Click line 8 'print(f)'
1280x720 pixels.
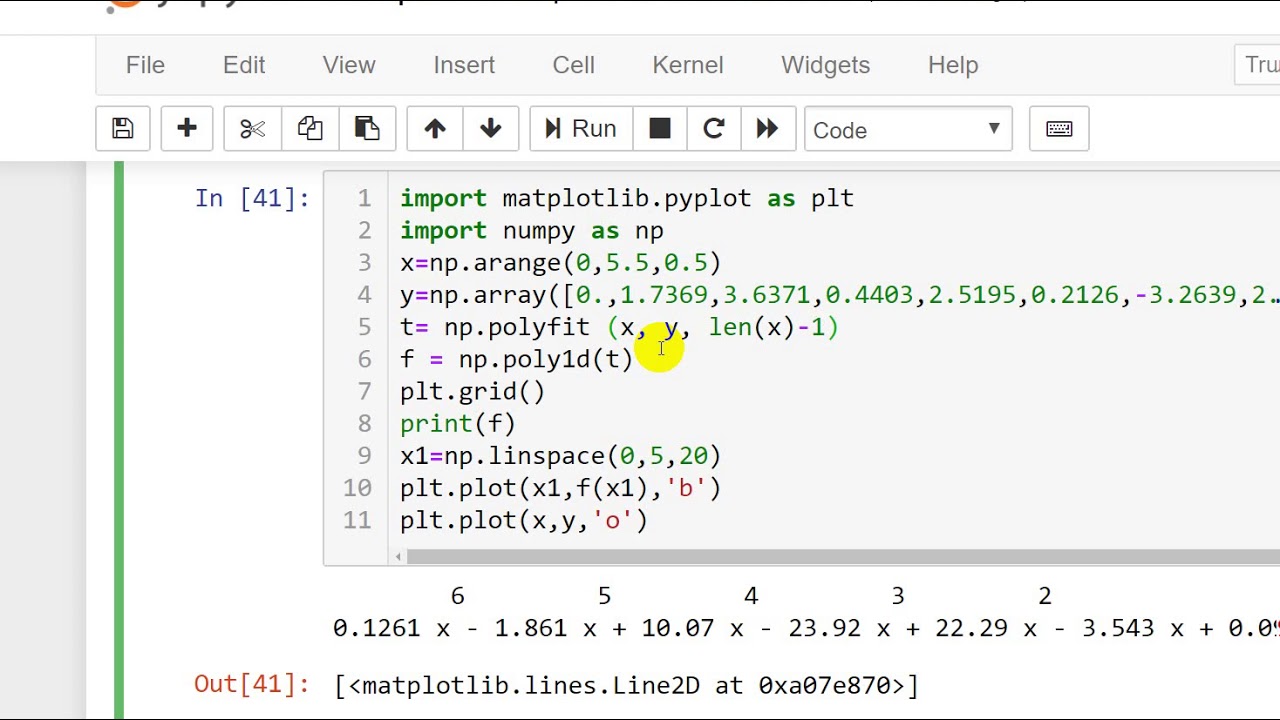coord(458,423)
